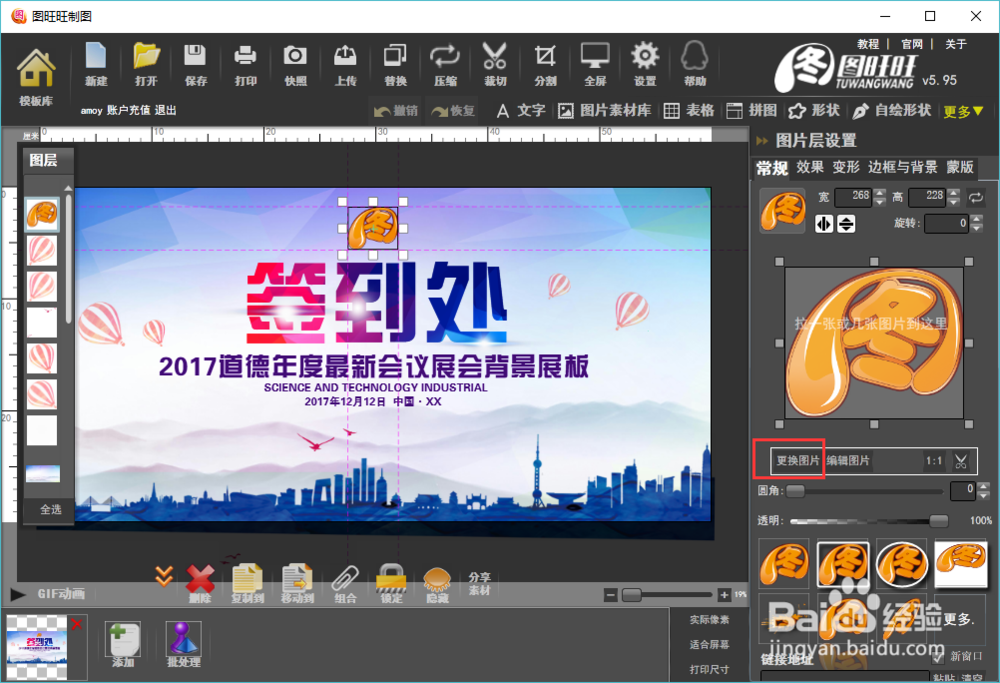Flip the image horizontally

[824, 224]
